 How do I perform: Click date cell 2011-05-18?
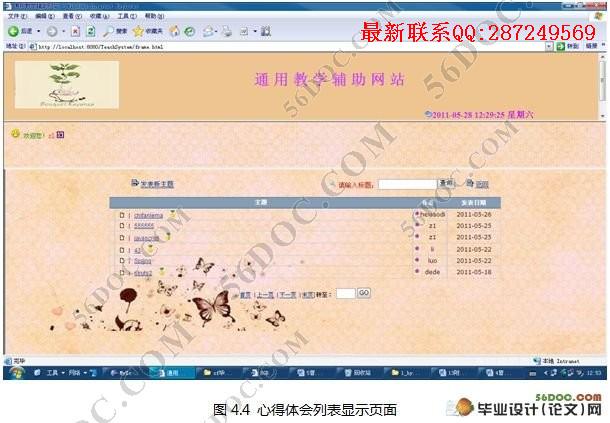[x=474, y=272]
